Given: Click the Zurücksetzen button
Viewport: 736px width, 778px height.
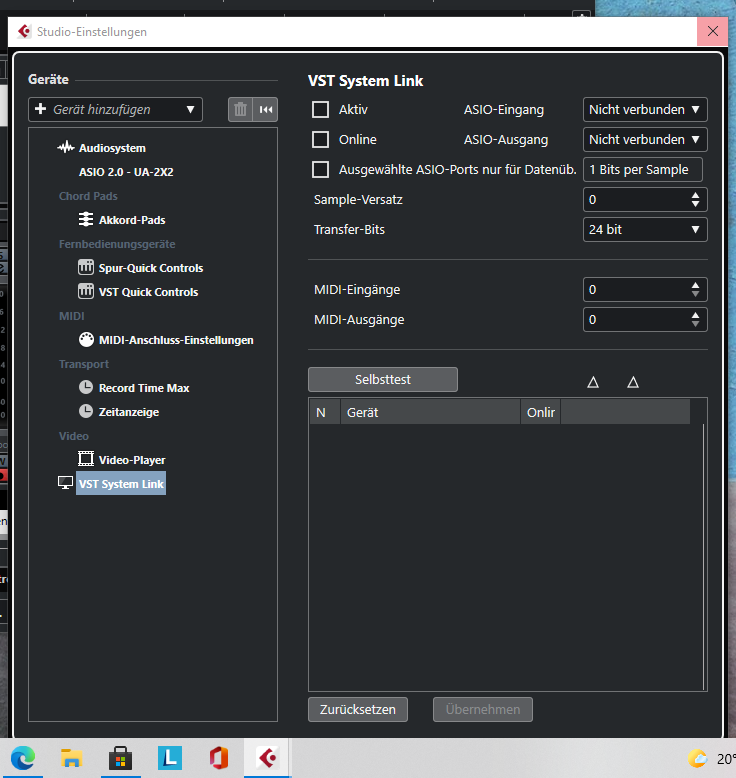Looking at the screenshot, I should [358, 710].
